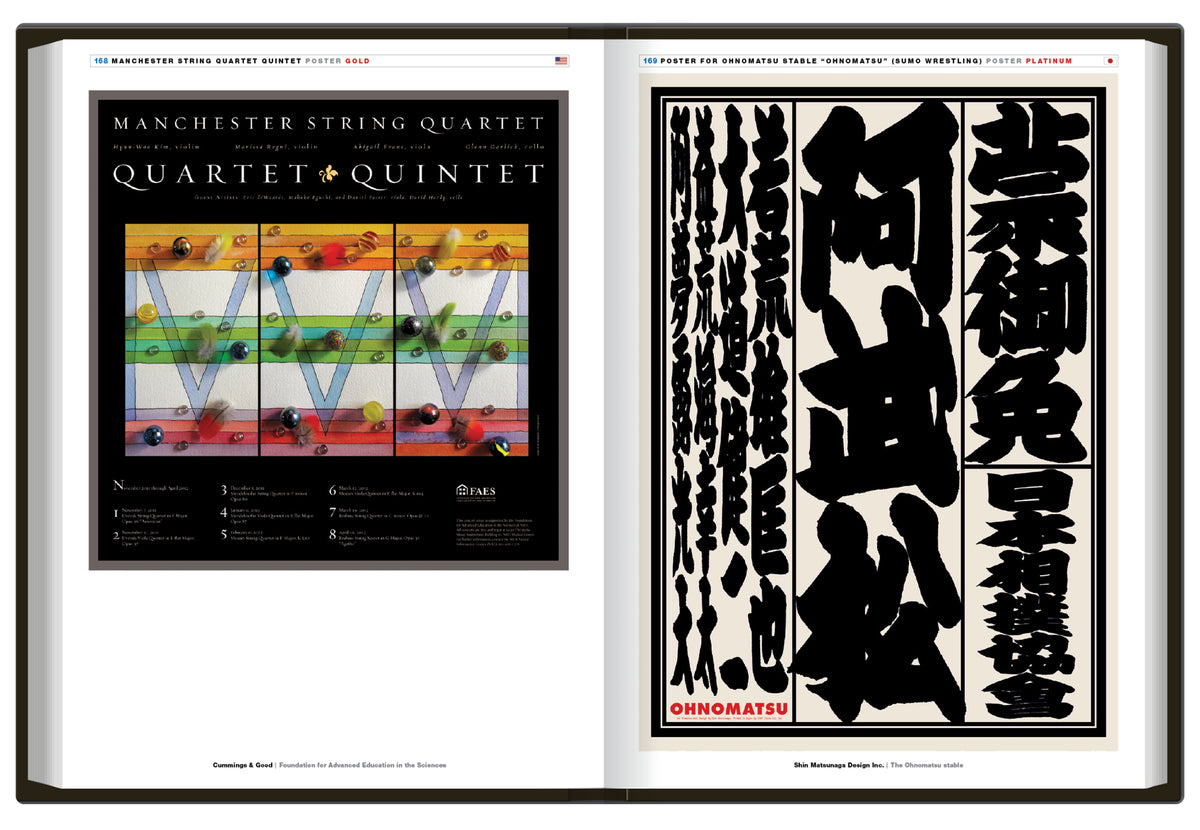Viewport: 1200px width, 830px height.
Task: Open the Ohnomatsu sumo poster image
Action: pos(878,412)
